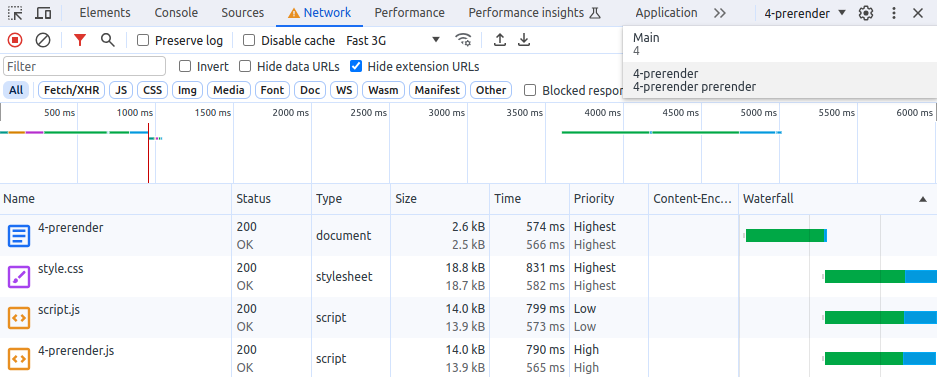Filter requests by Wasm
The height and width of the screenshot is (377, 937).
384,90
